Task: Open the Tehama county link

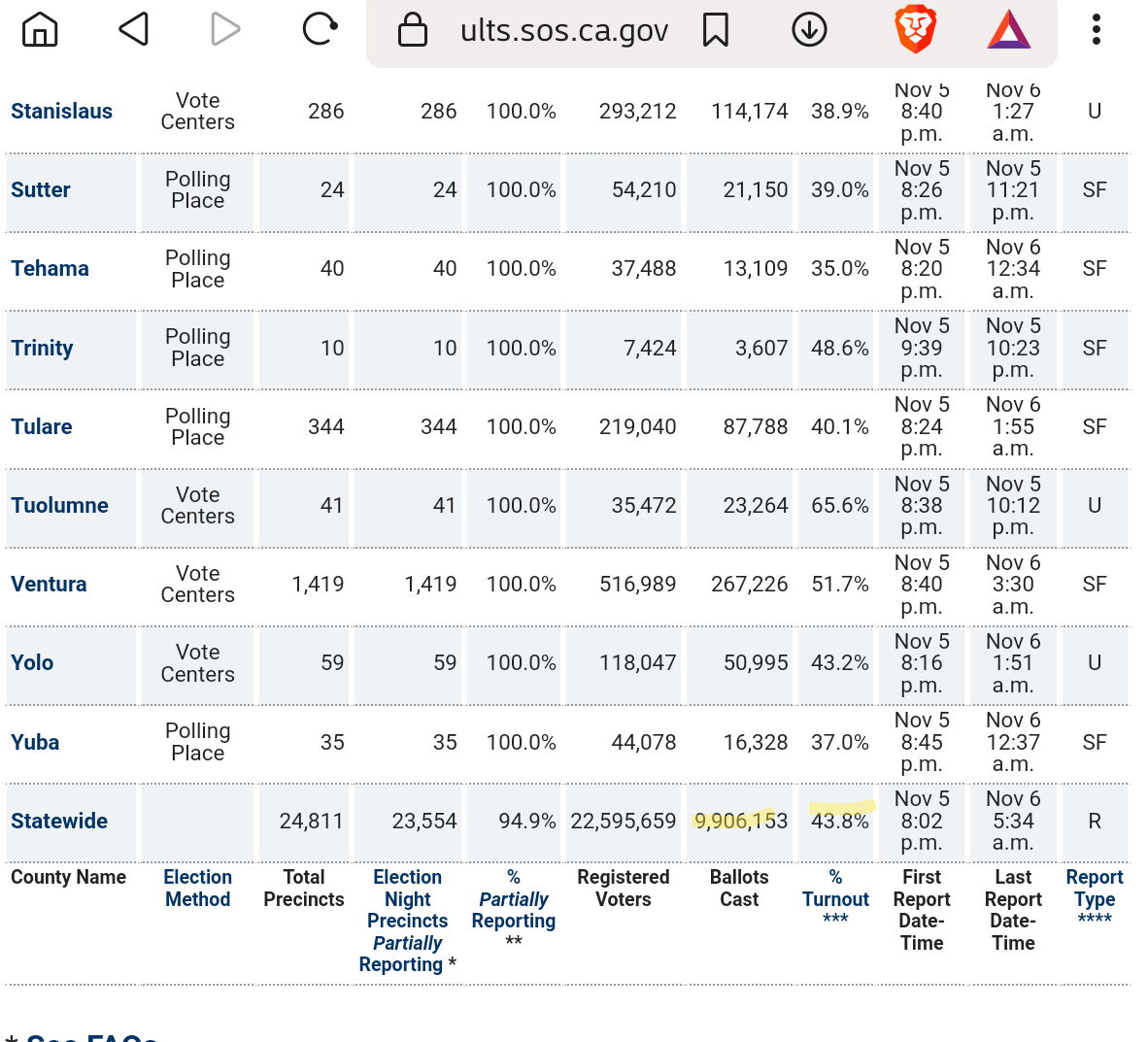Action: click(x=50, y=269)
